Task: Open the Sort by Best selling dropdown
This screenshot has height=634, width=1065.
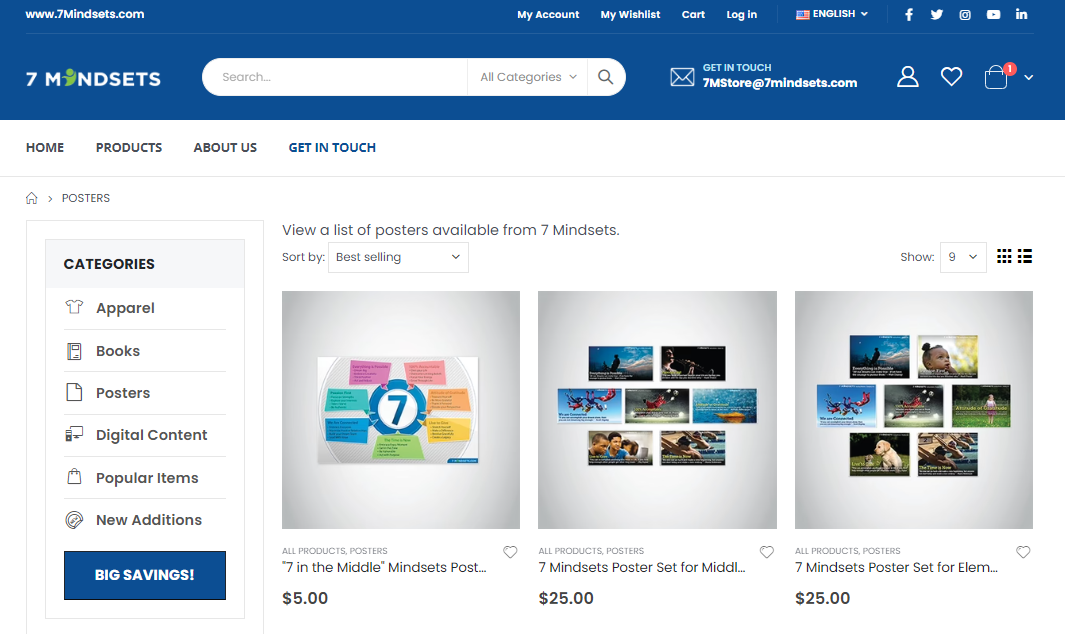Action: pyautogui.click(x=398, y=257)
